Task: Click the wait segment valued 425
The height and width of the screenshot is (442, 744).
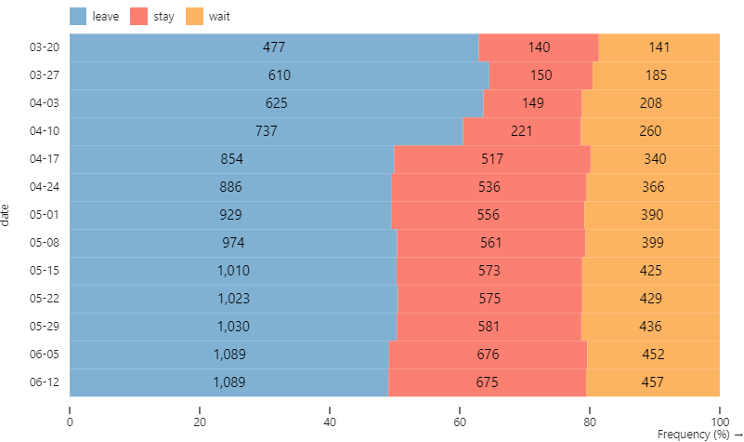Action: [x=650, y=270]
